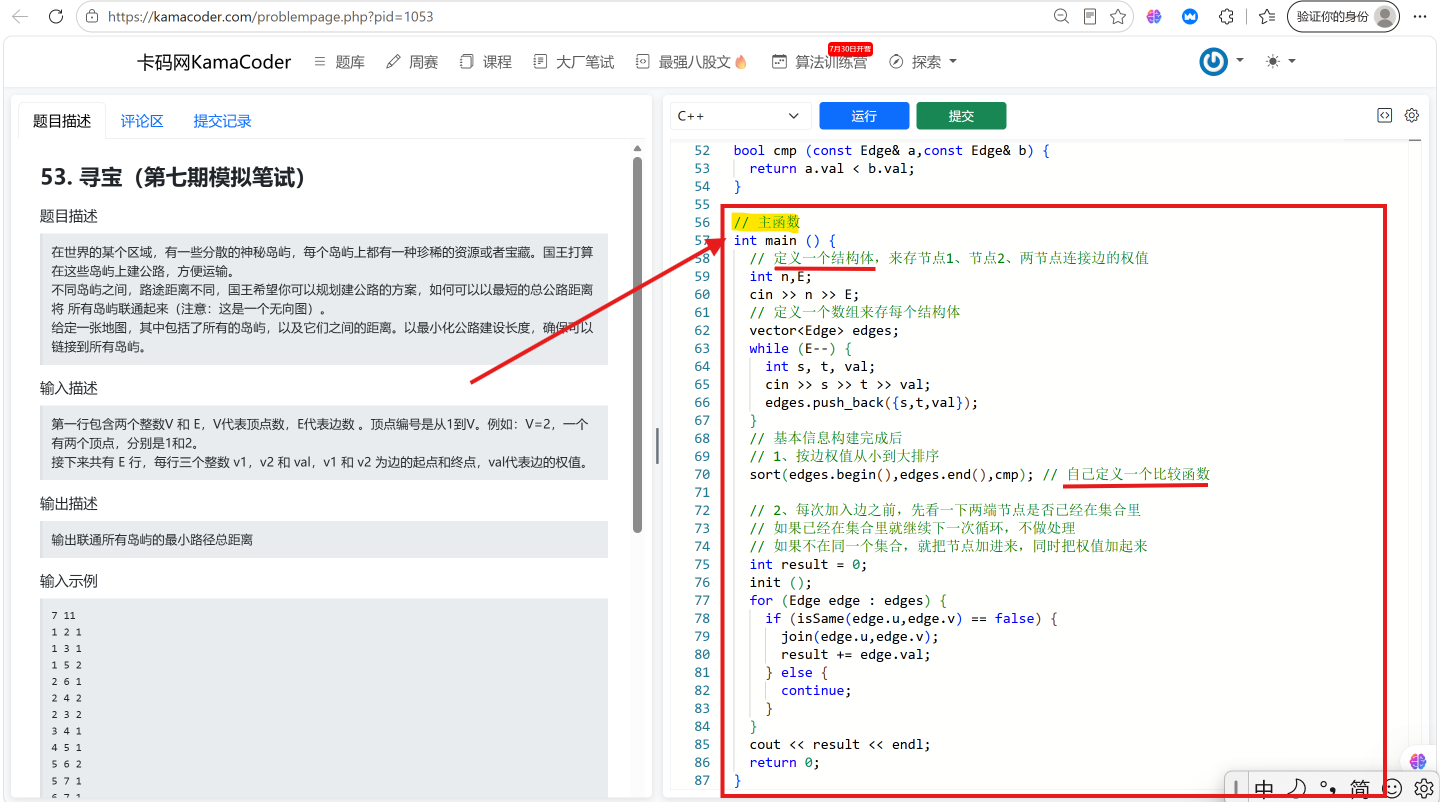
Task: Switch to the 题目描述 tab
Action: click(62, 121)
